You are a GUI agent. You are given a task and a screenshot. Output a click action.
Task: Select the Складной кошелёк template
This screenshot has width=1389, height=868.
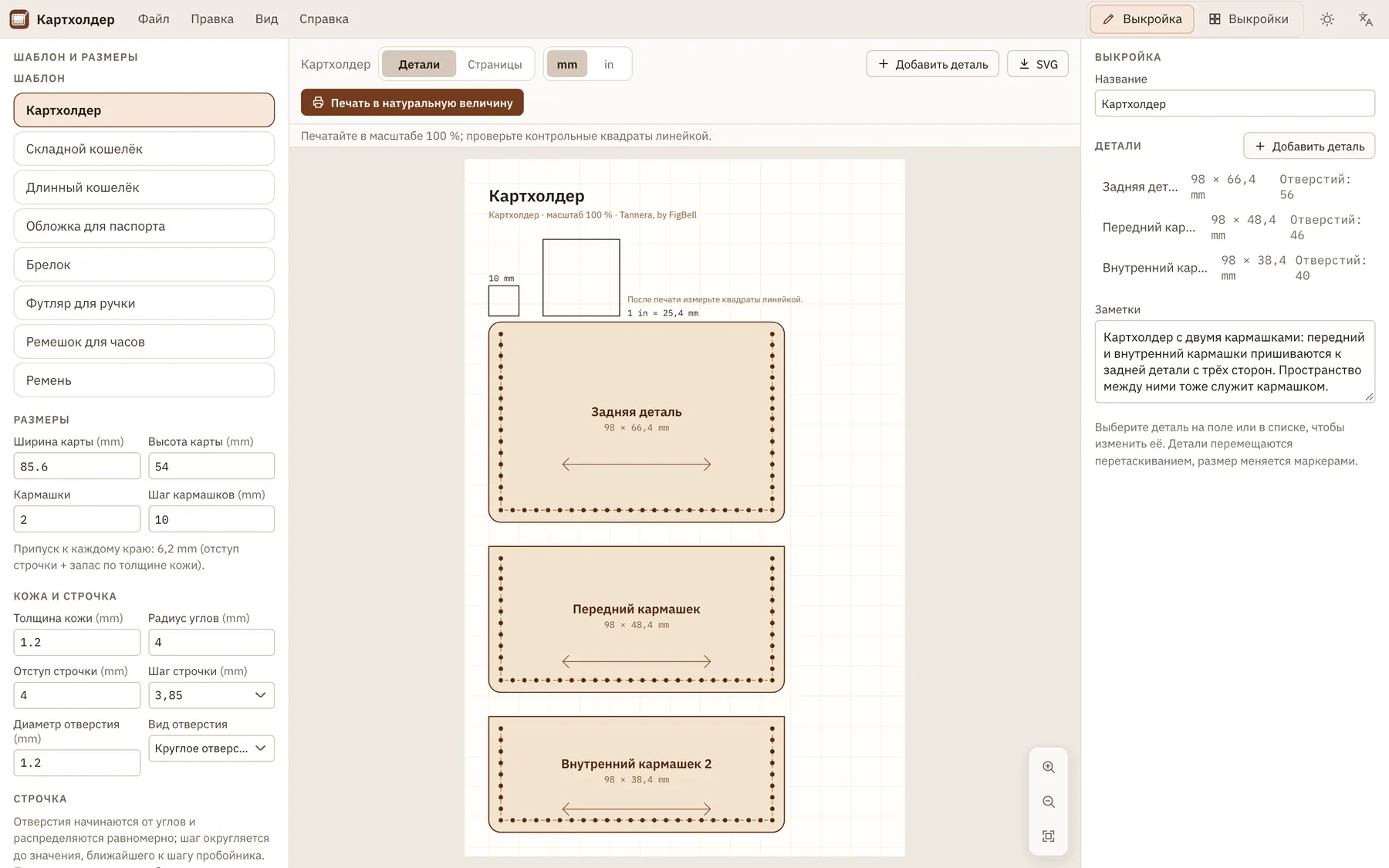[x=144, y=149]
